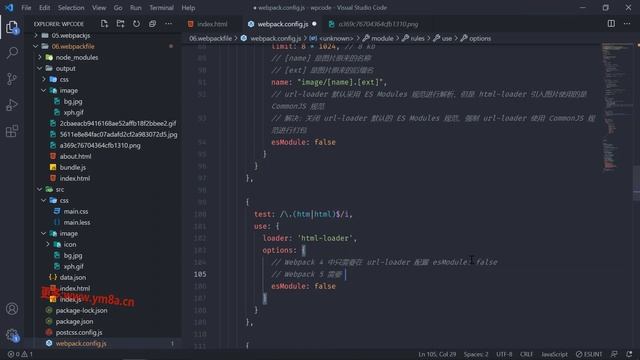
Task: Expand the css folder under output
Action: pyautogui.click(x=64, y=80)
